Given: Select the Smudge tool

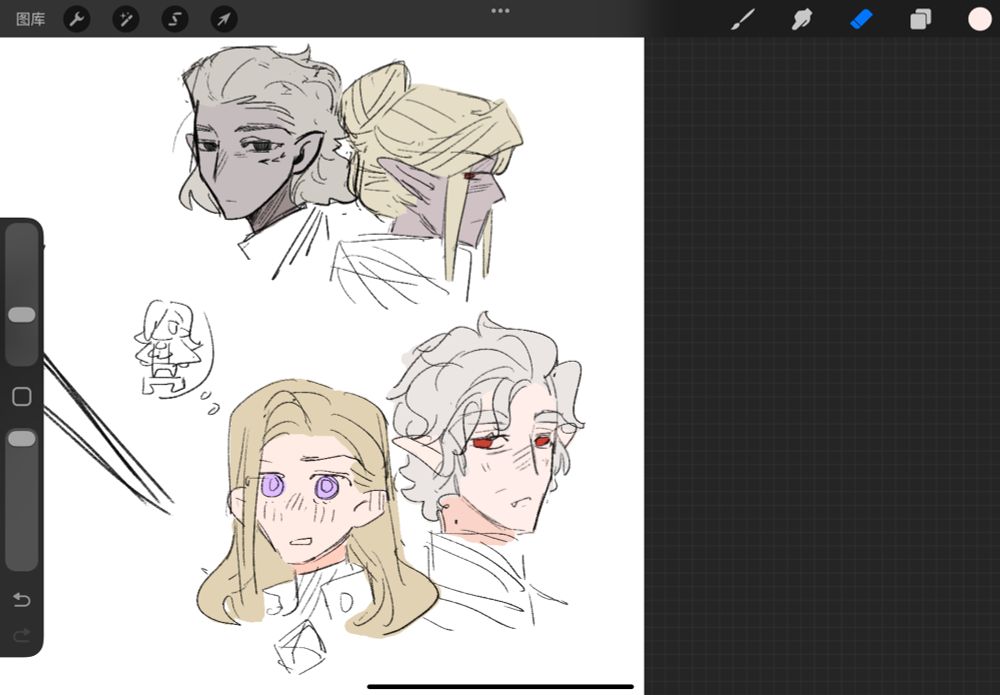Looking at the screenshot, I should pyautogui.click(x=802, y=19).
